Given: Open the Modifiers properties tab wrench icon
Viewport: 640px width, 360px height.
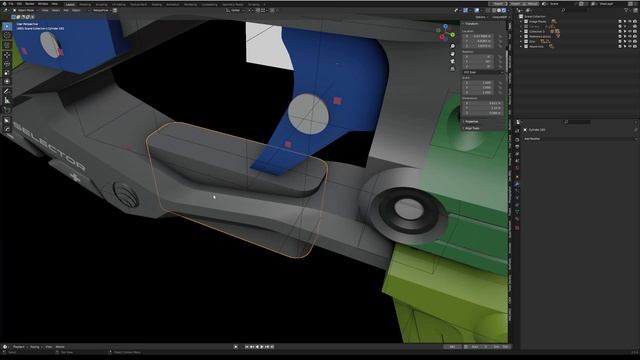Looking at the screenshot, I should (517, 184).
